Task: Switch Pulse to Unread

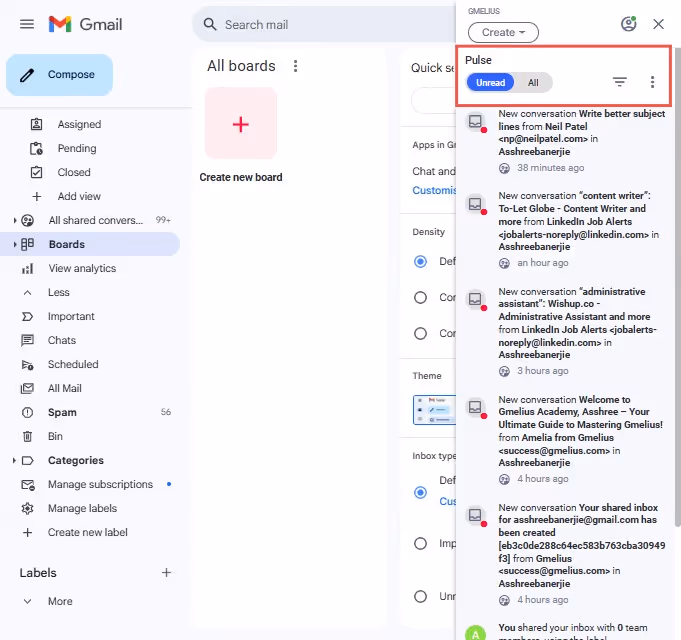Action: click(490, 82)
